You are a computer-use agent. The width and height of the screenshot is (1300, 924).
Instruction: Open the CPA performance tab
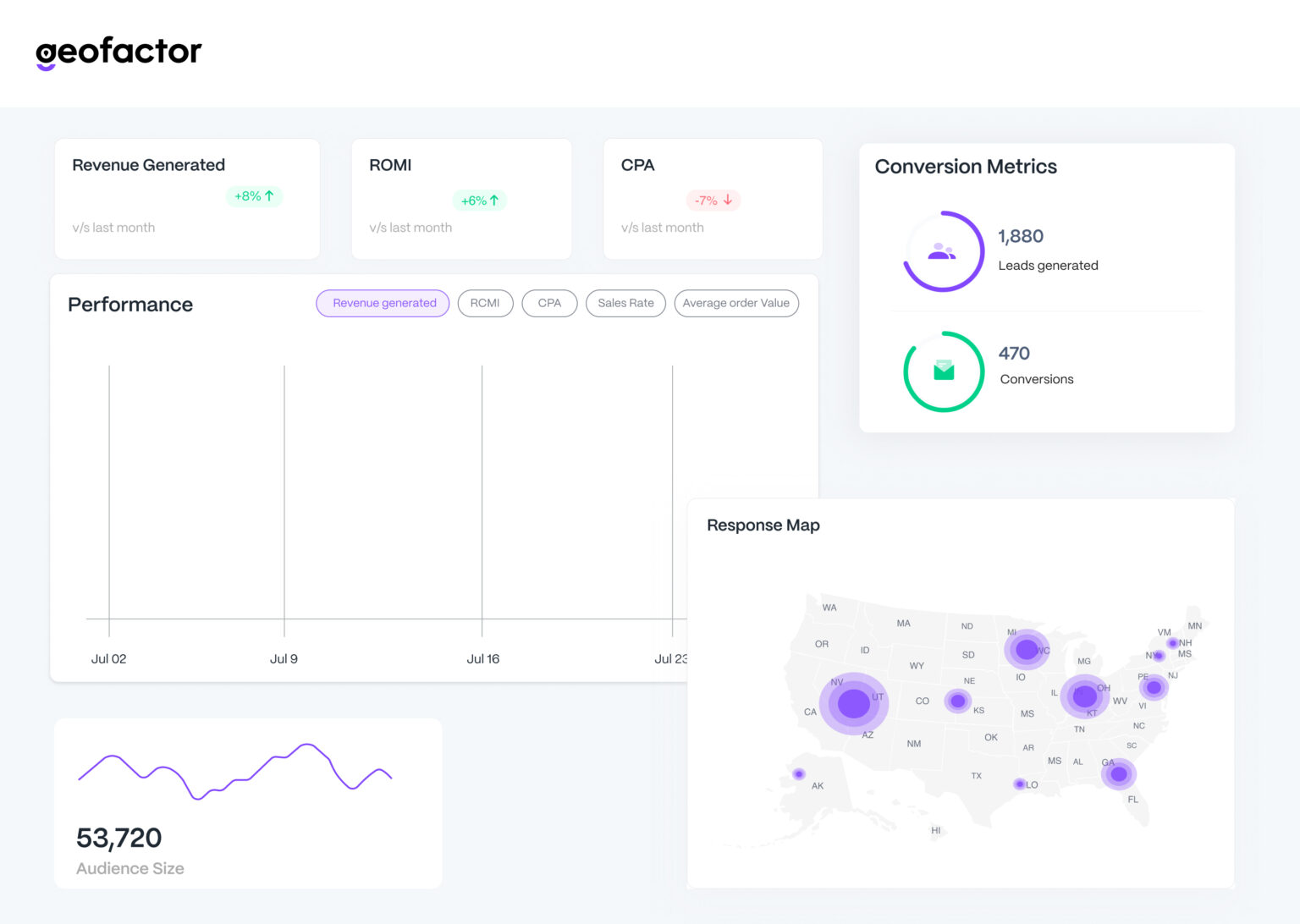click(x=549, y=303)
